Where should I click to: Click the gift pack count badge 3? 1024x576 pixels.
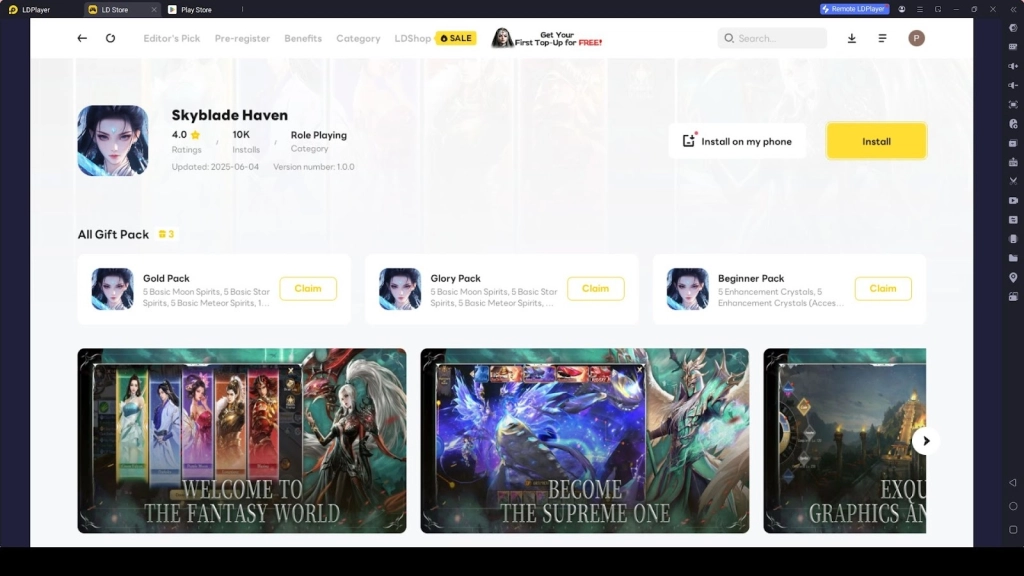167,234
